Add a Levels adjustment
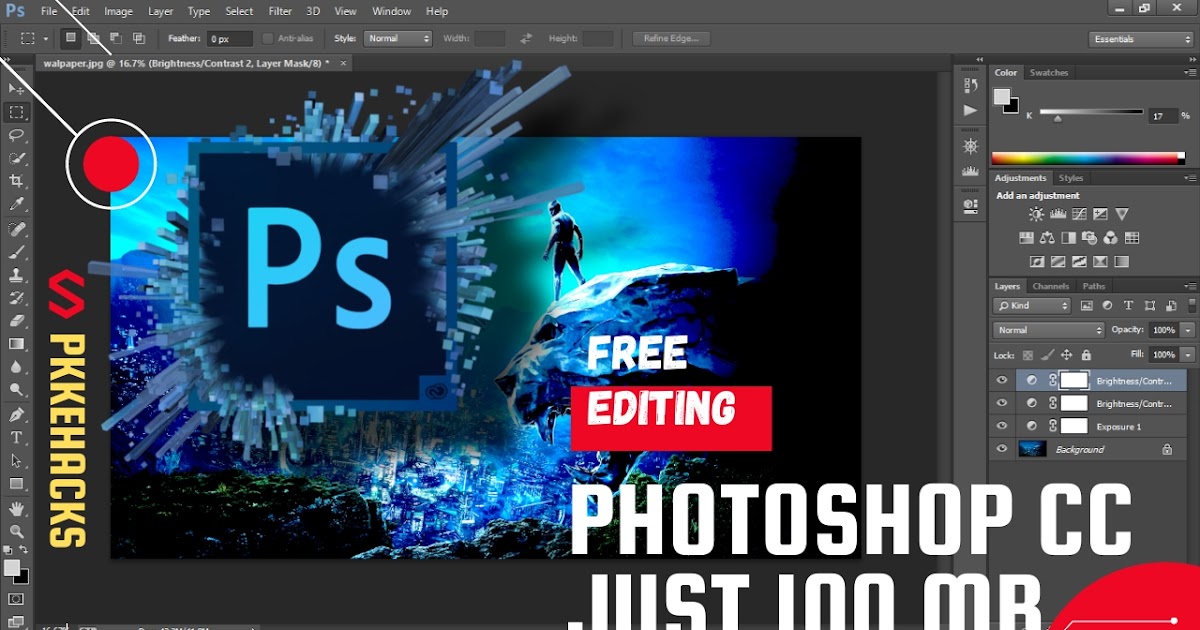The height and width of the screenshot is (630, 1200). [x=1058, y=214]
